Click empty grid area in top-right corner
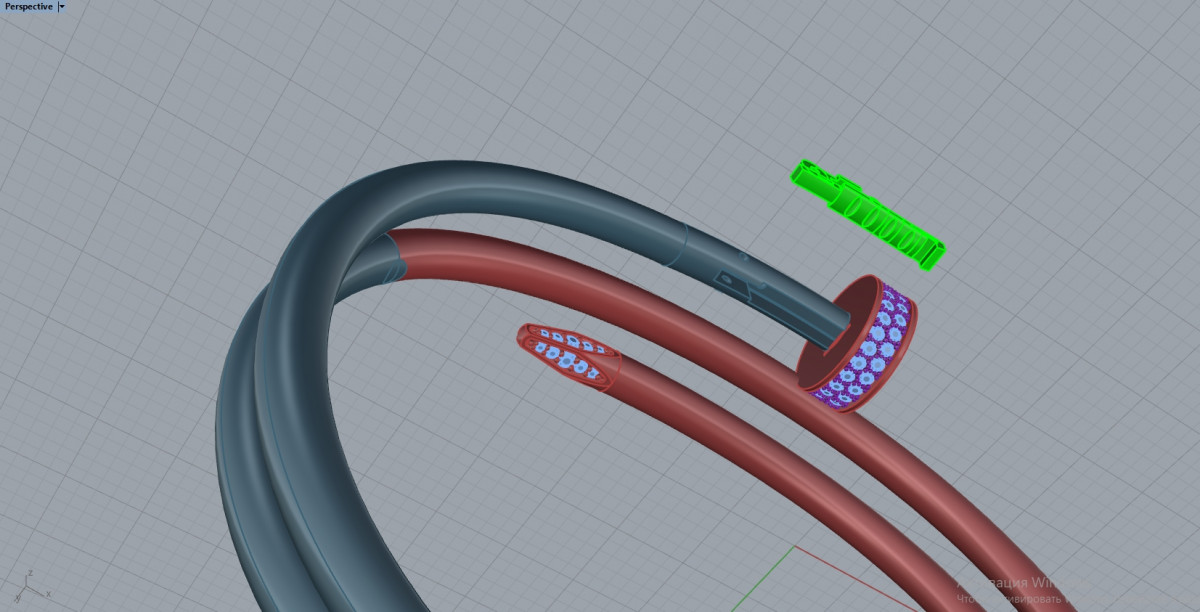 (1100, 80)
